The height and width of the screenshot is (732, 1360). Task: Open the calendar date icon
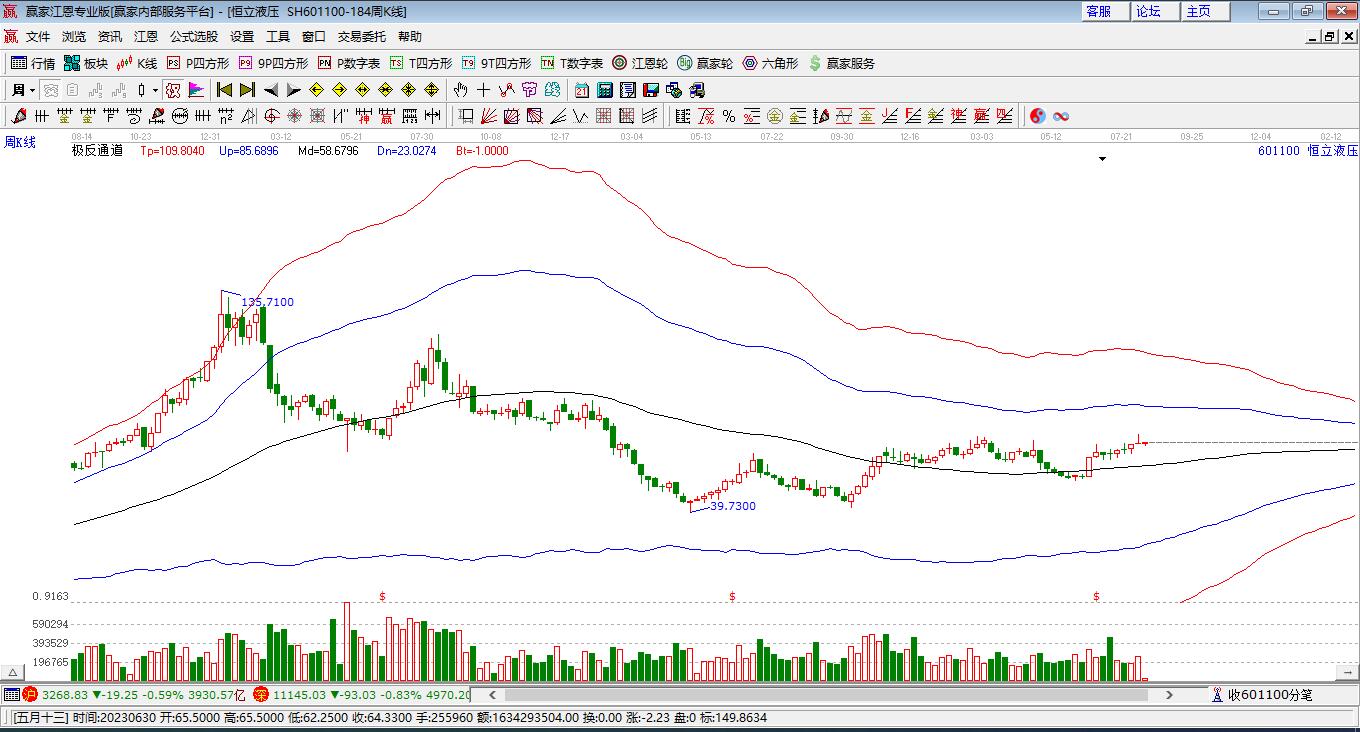pos(581,90)
